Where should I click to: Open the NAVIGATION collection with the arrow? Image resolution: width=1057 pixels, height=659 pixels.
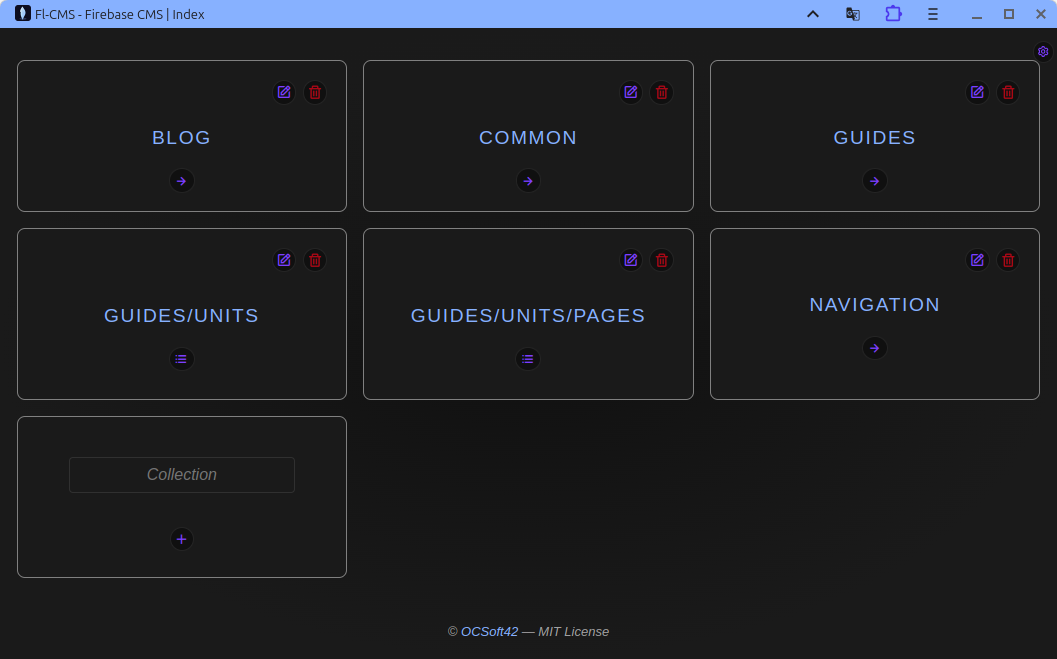[x=874, y=348]
